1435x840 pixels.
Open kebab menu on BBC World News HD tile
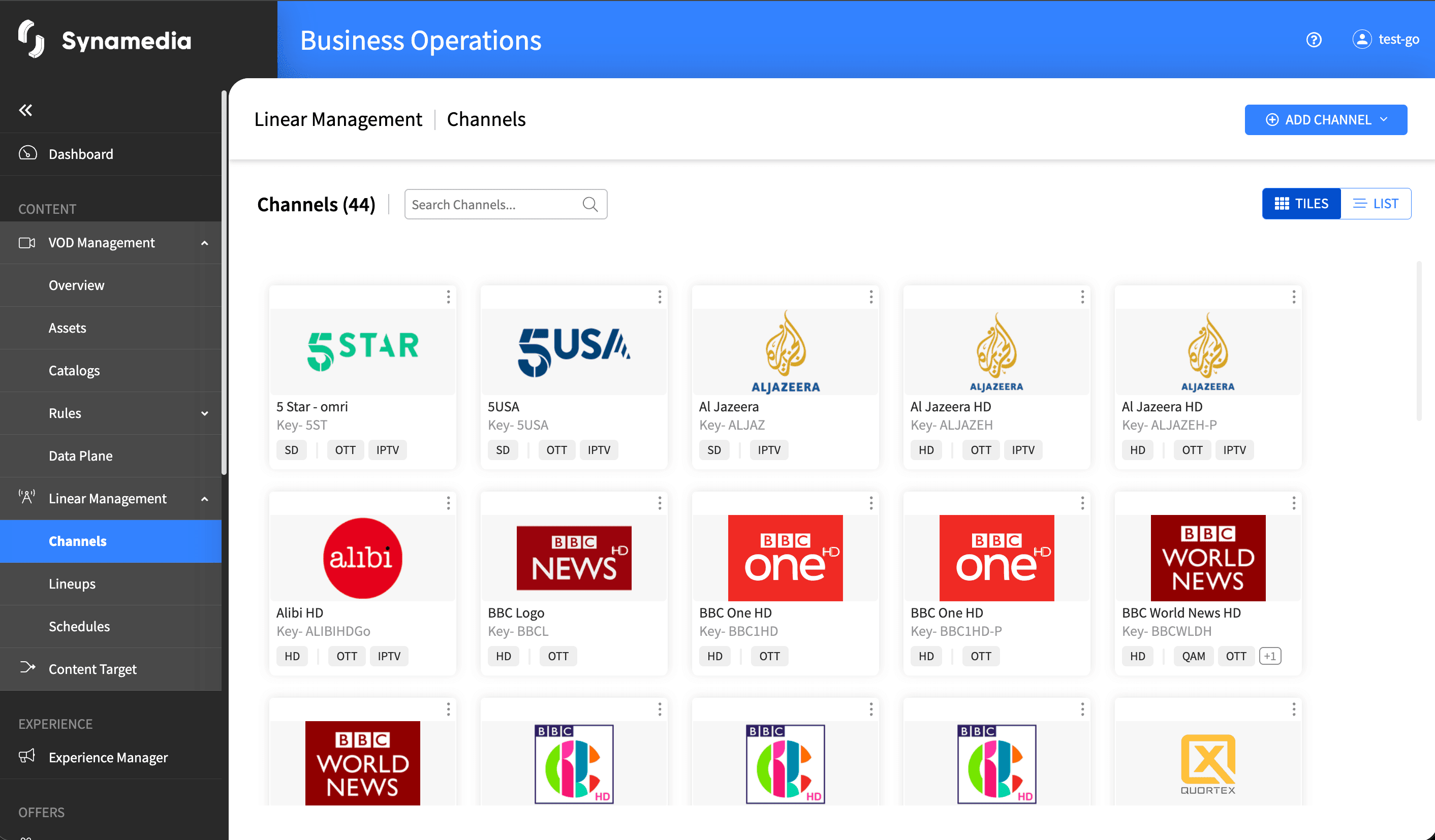pyautogui.click(x=1293, y=503)
